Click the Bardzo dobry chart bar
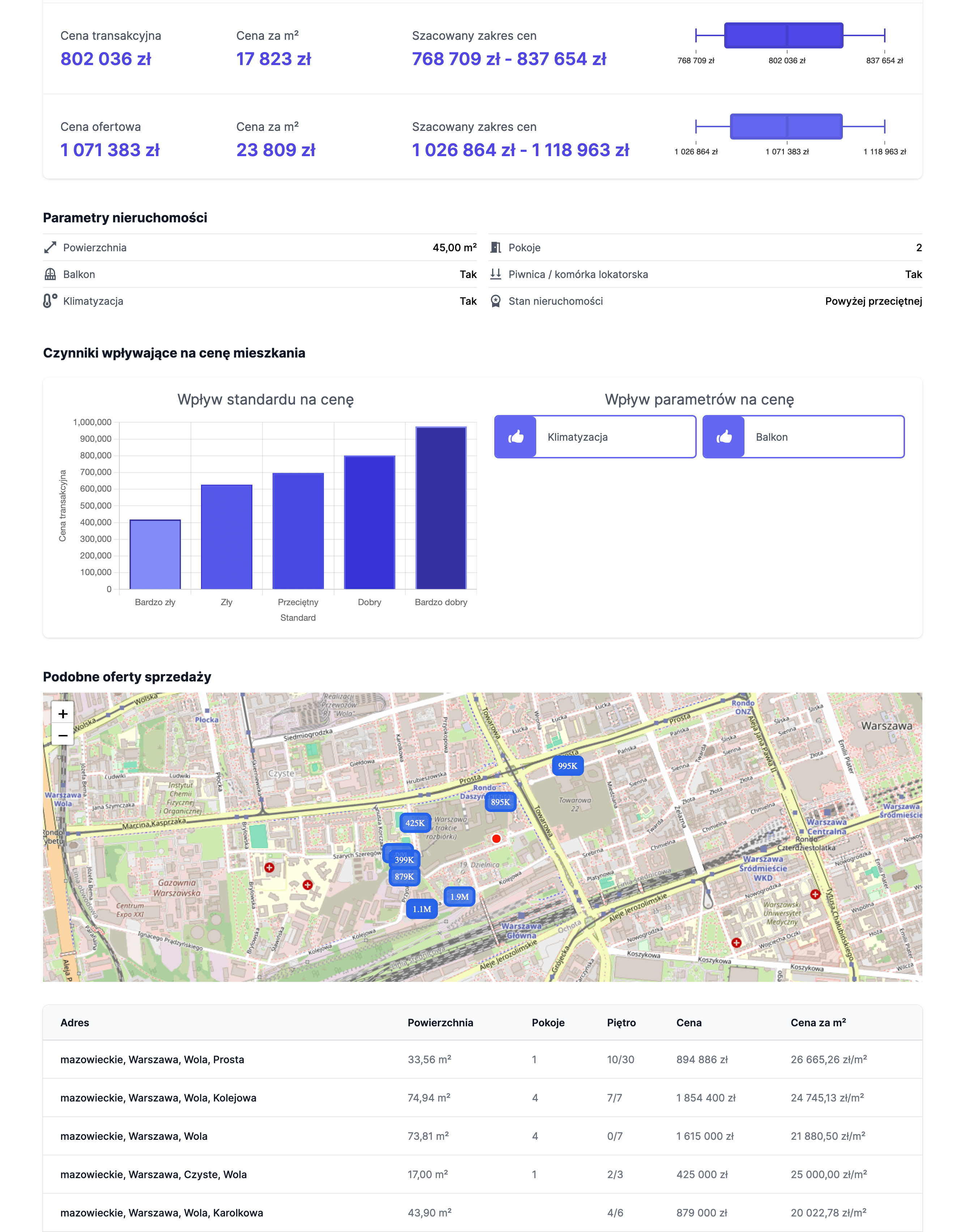This screenshot has width=956, height=1232. 441,508
